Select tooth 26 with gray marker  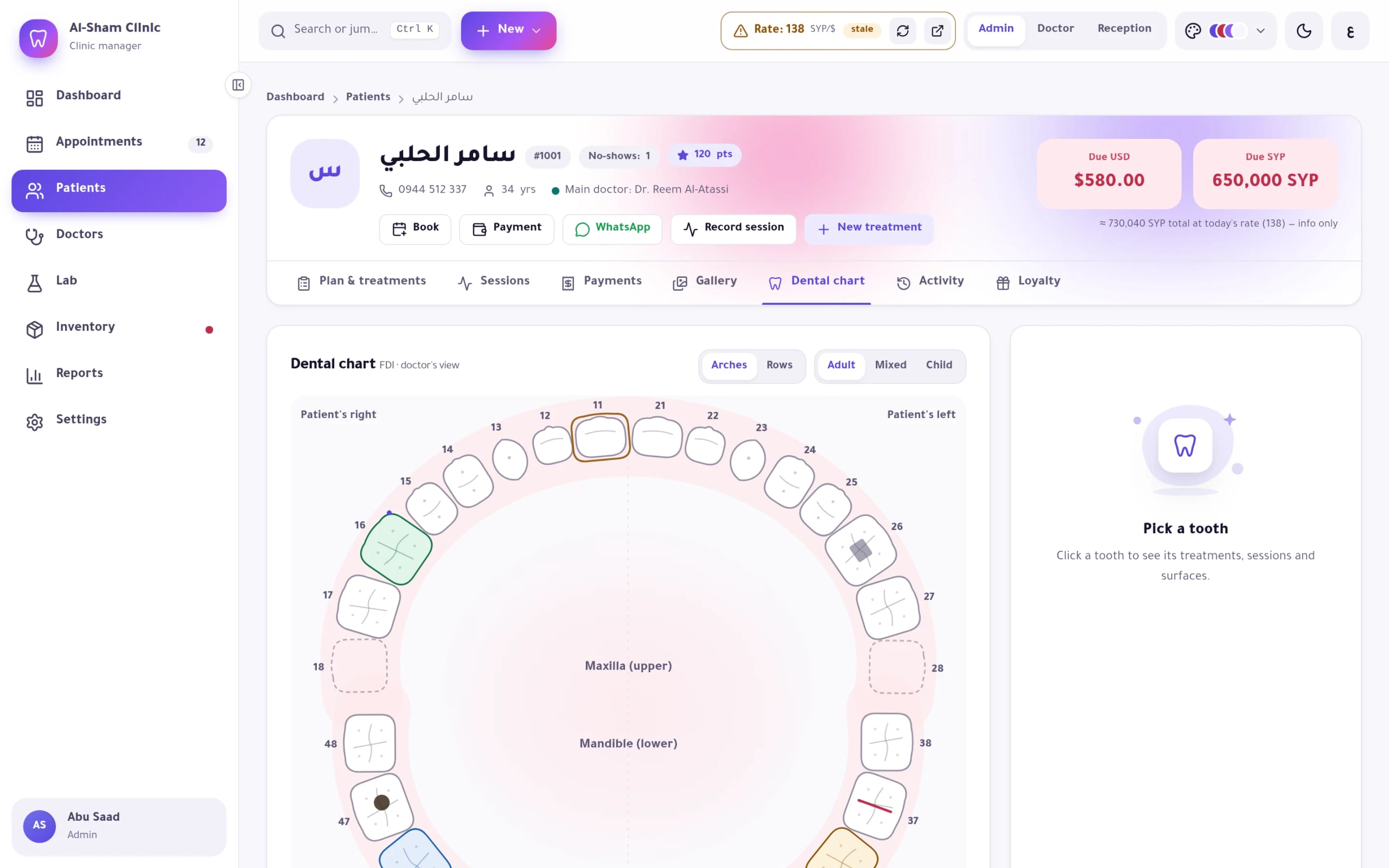861,550
